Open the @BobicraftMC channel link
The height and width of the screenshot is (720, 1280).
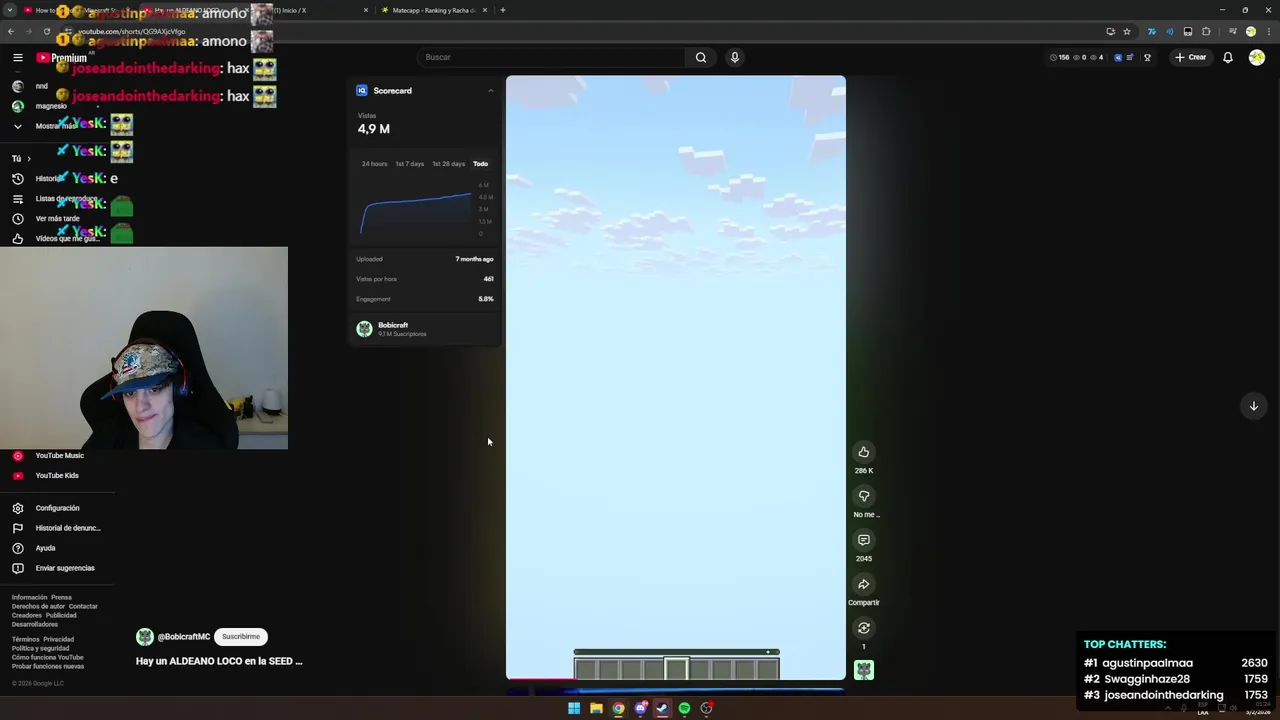pos(184,637)
